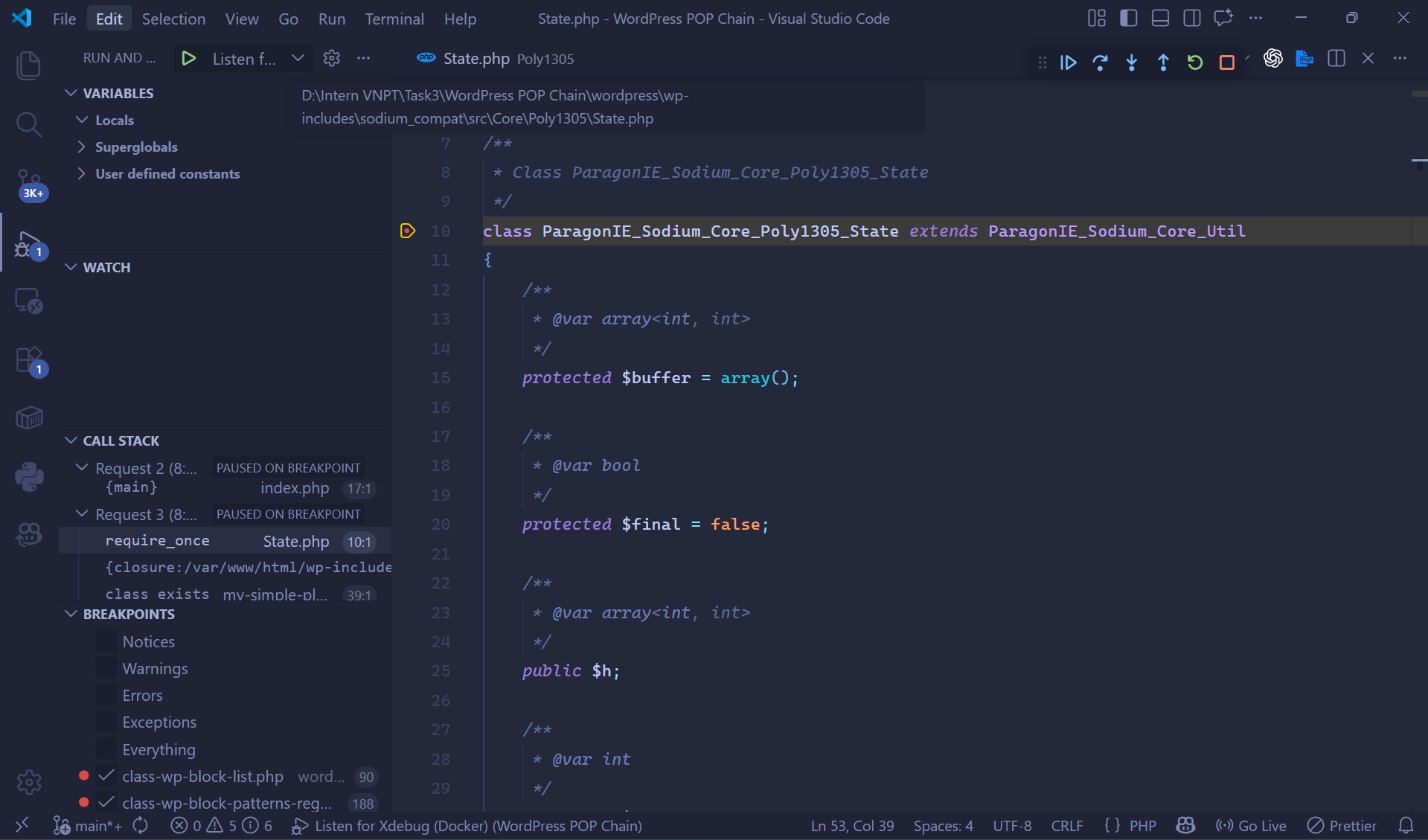This screenshot has width=1428, height=840.
Task: Change the PHP language mode
Action: 1142,826
